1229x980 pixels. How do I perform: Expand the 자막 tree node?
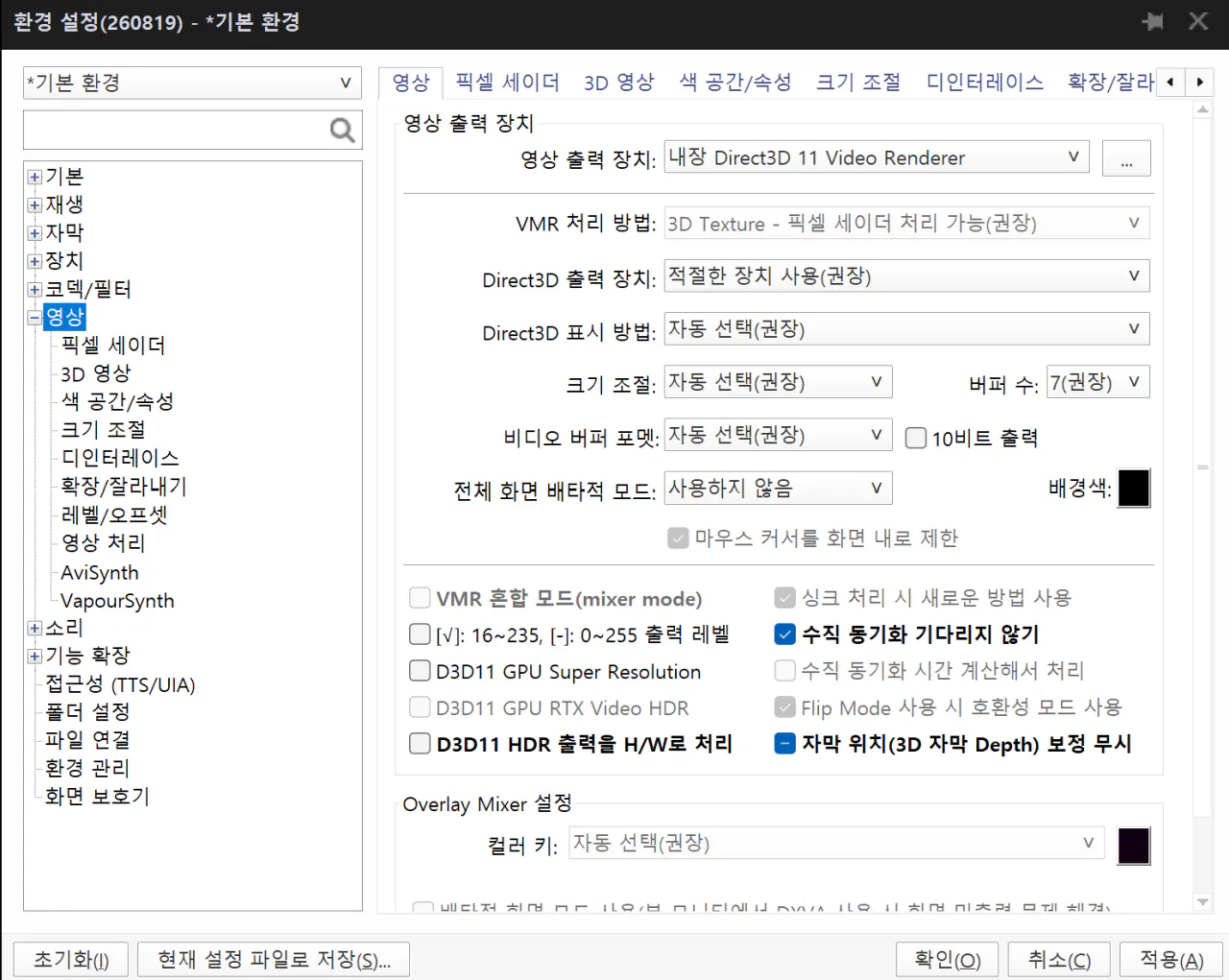35,232
